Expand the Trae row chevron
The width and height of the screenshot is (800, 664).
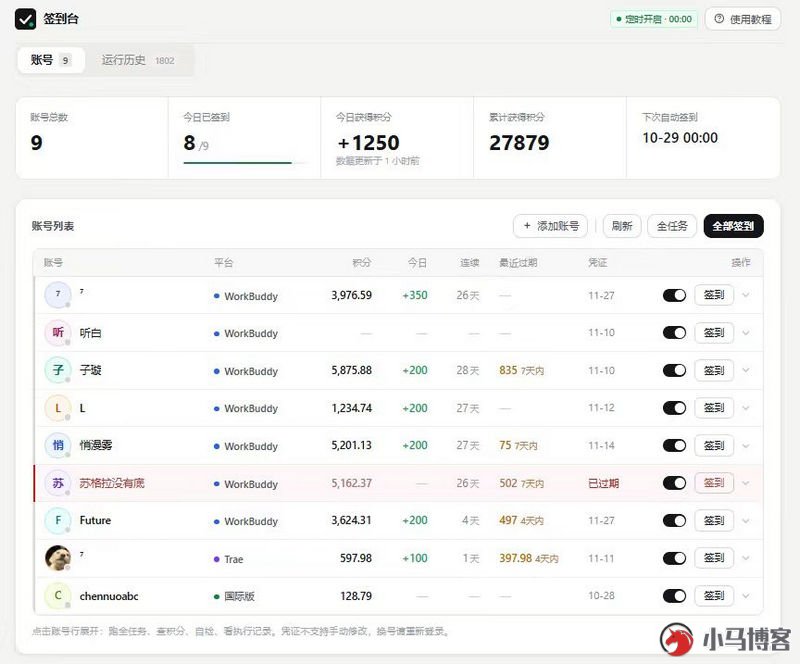pyautogui.click(x=746, y=558)
